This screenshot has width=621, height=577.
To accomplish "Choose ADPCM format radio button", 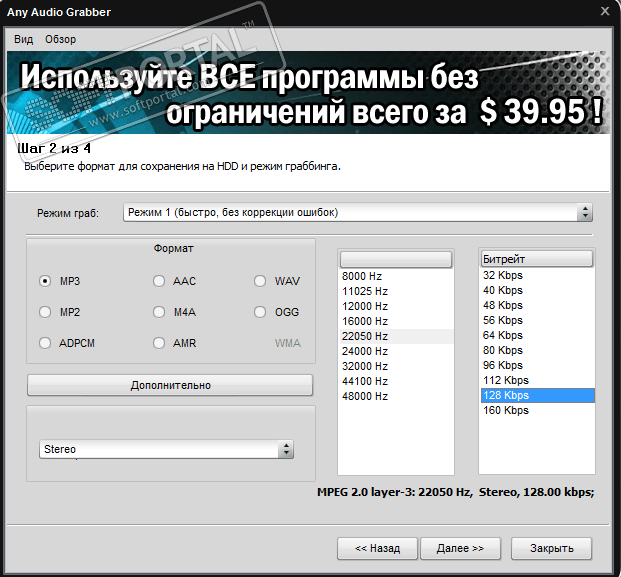I will pos(45,343).
